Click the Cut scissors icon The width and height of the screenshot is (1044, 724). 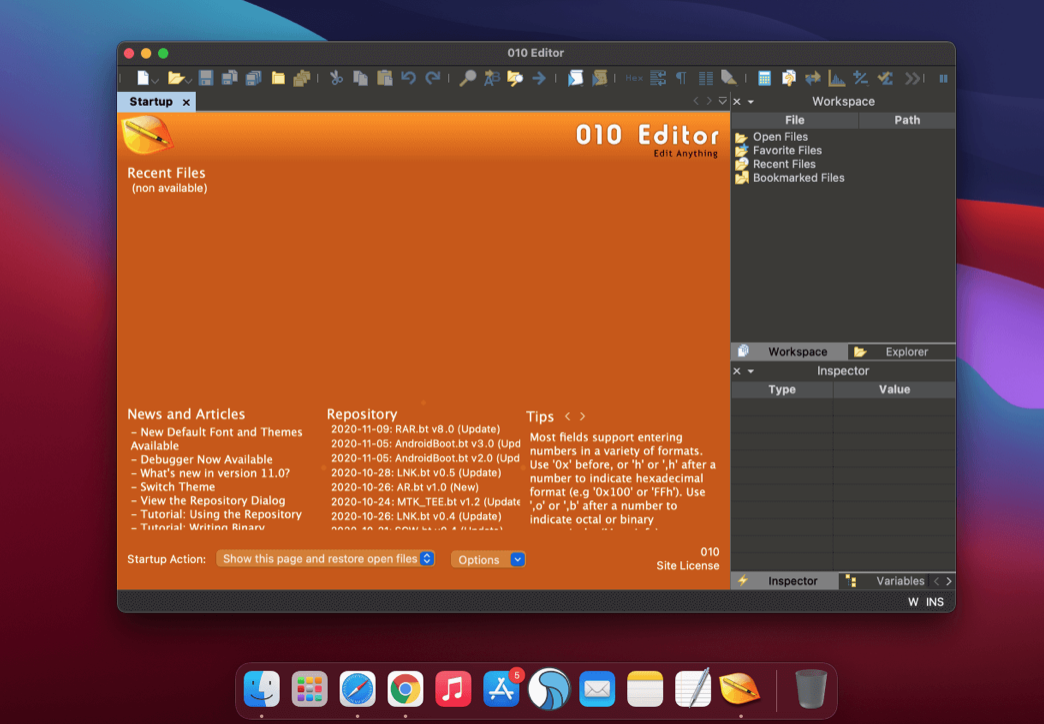[x=336, y=78]
